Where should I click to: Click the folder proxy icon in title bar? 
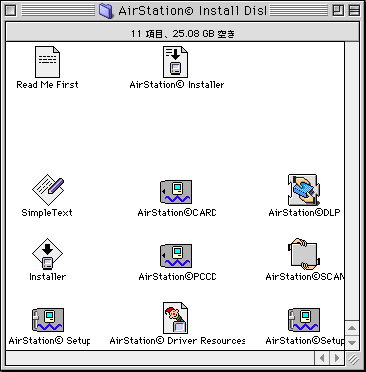(x=106, y=11)
